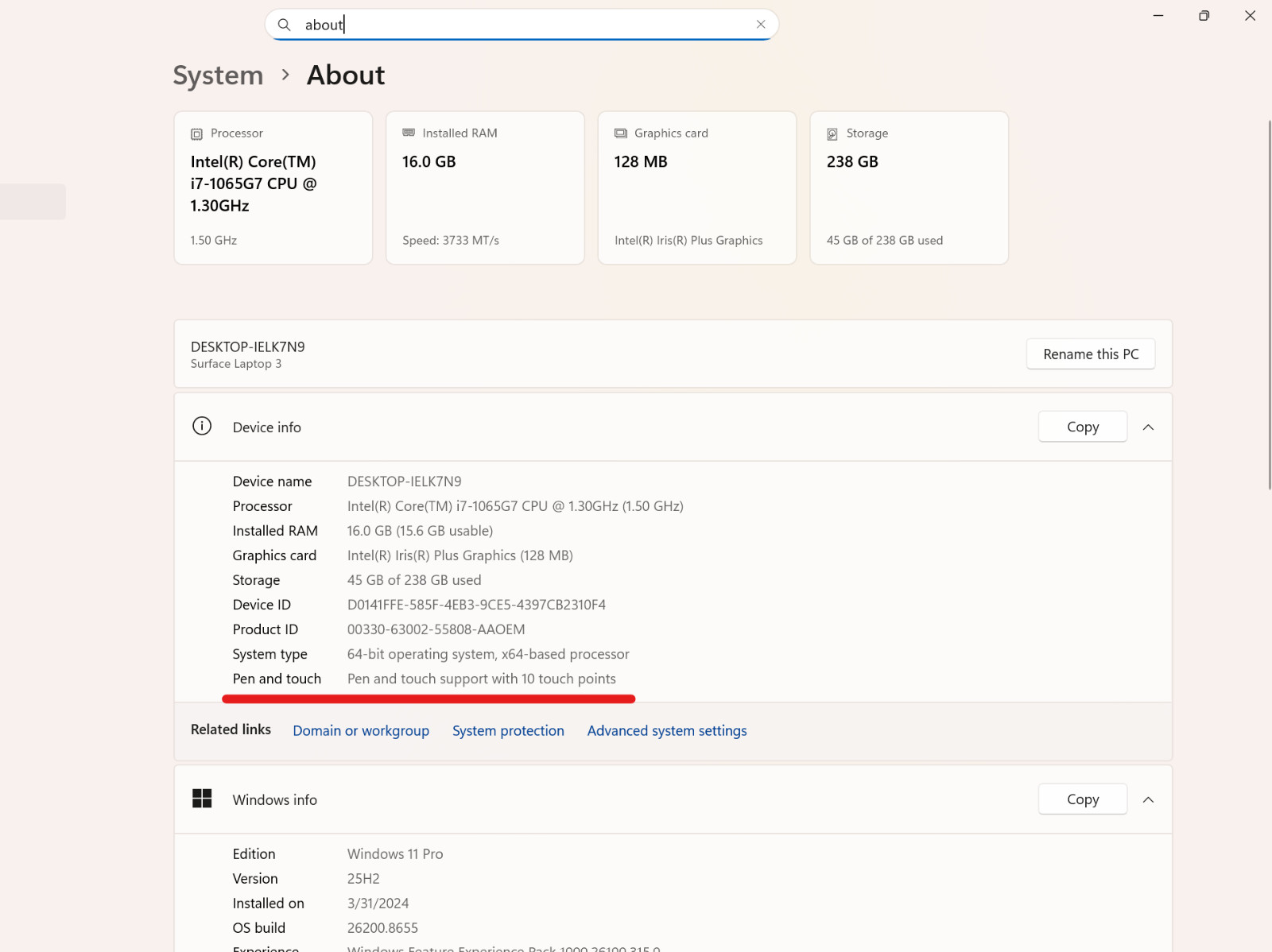Click the OS build value 26200.8655
Viewport: 1272px width, 952px height.
coord(382,928)
